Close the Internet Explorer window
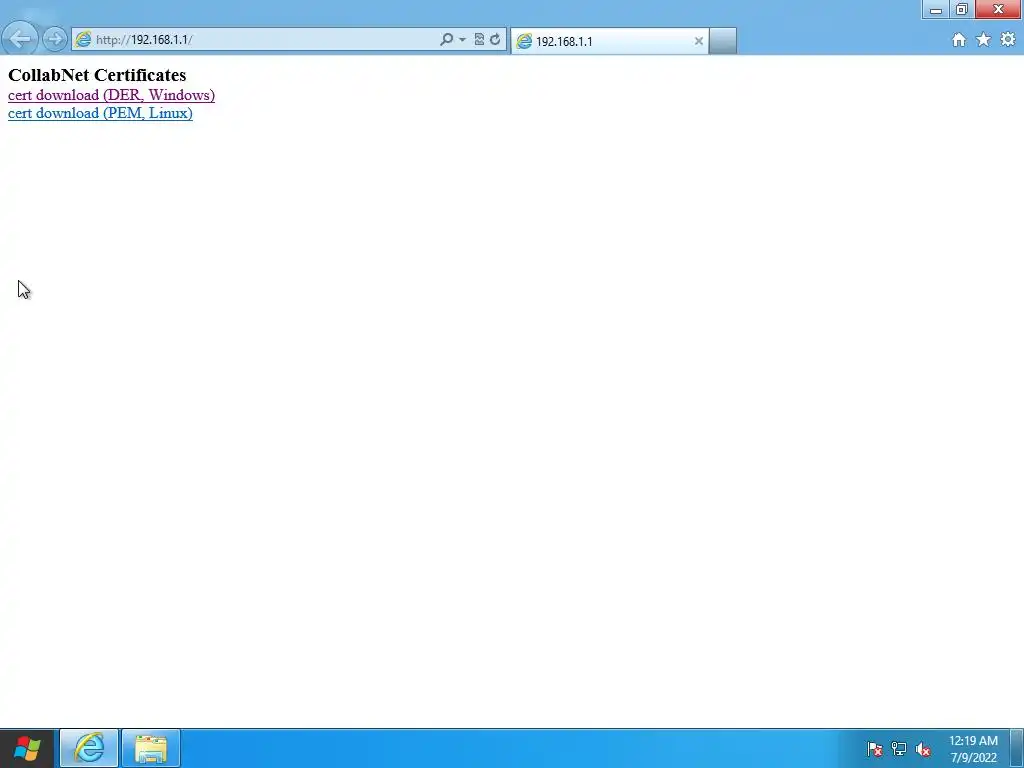Image resolution: width=1024 pixels, height=768 pixels. click(x=998, y=9)
